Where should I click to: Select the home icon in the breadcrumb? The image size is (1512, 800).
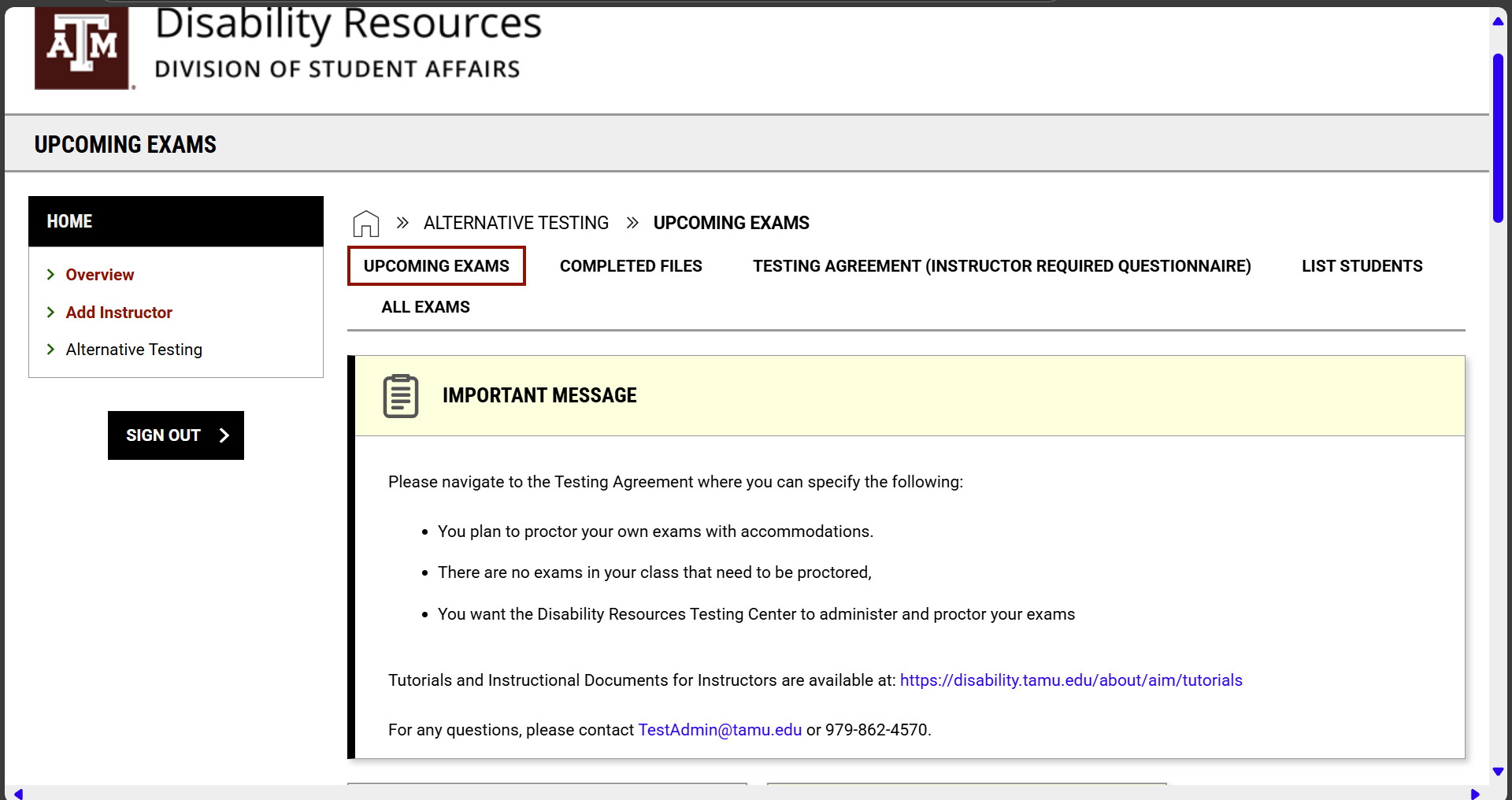tap(365, 223)
